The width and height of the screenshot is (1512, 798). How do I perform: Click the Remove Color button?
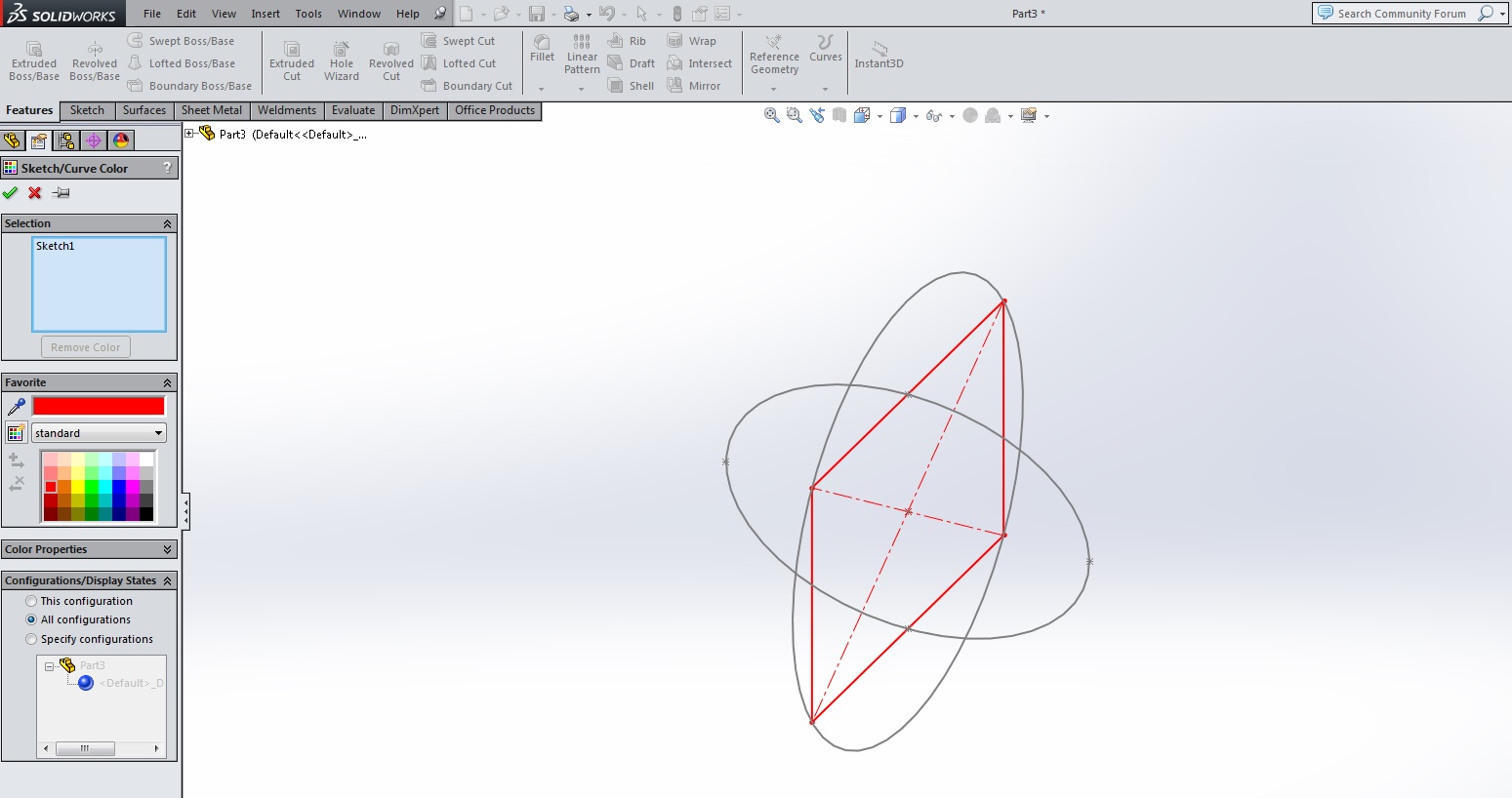tap(86, 347)
